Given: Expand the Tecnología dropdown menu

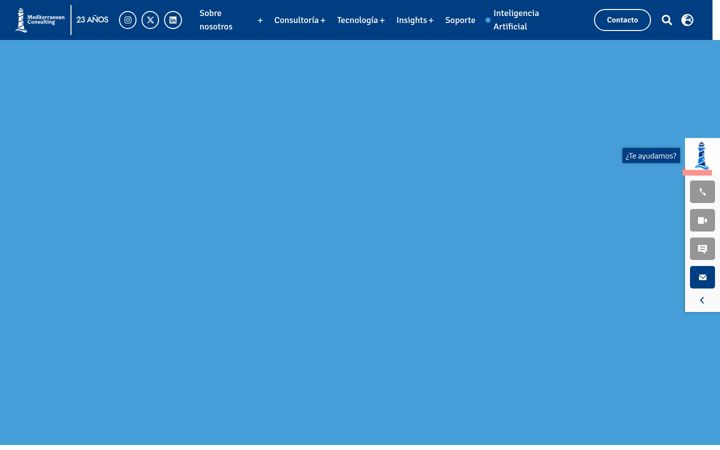Looking at the screenshot, I should click(360, 20).
